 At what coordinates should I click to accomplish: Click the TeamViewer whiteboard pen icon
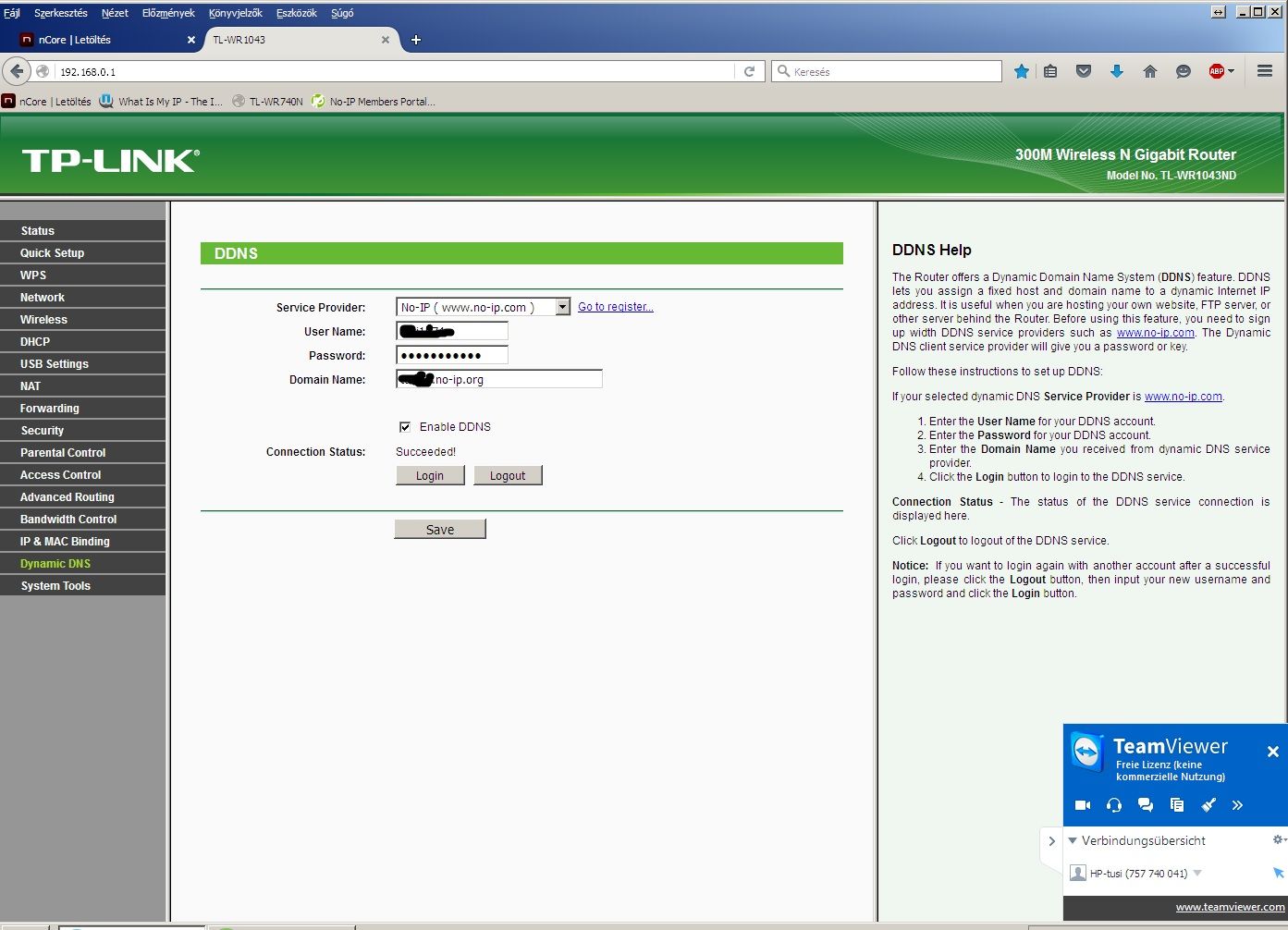[x=1208, y=805]
